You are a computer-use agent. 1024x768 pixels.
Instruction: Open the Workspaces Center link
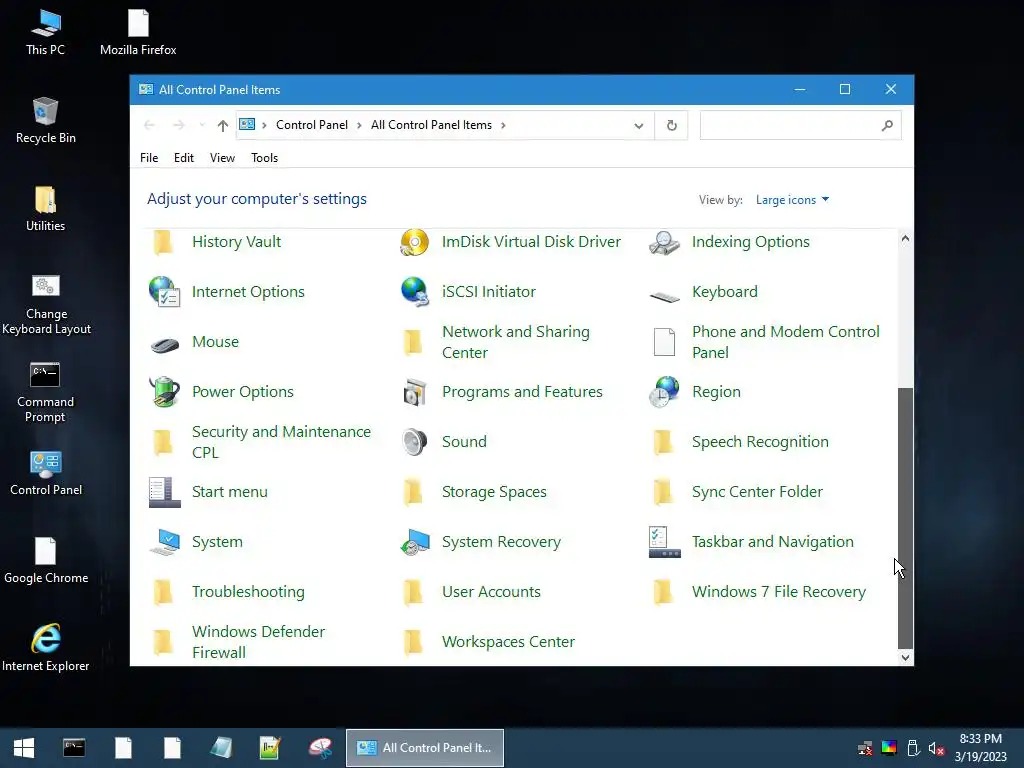pyautogui.click(x=508, y=642)
